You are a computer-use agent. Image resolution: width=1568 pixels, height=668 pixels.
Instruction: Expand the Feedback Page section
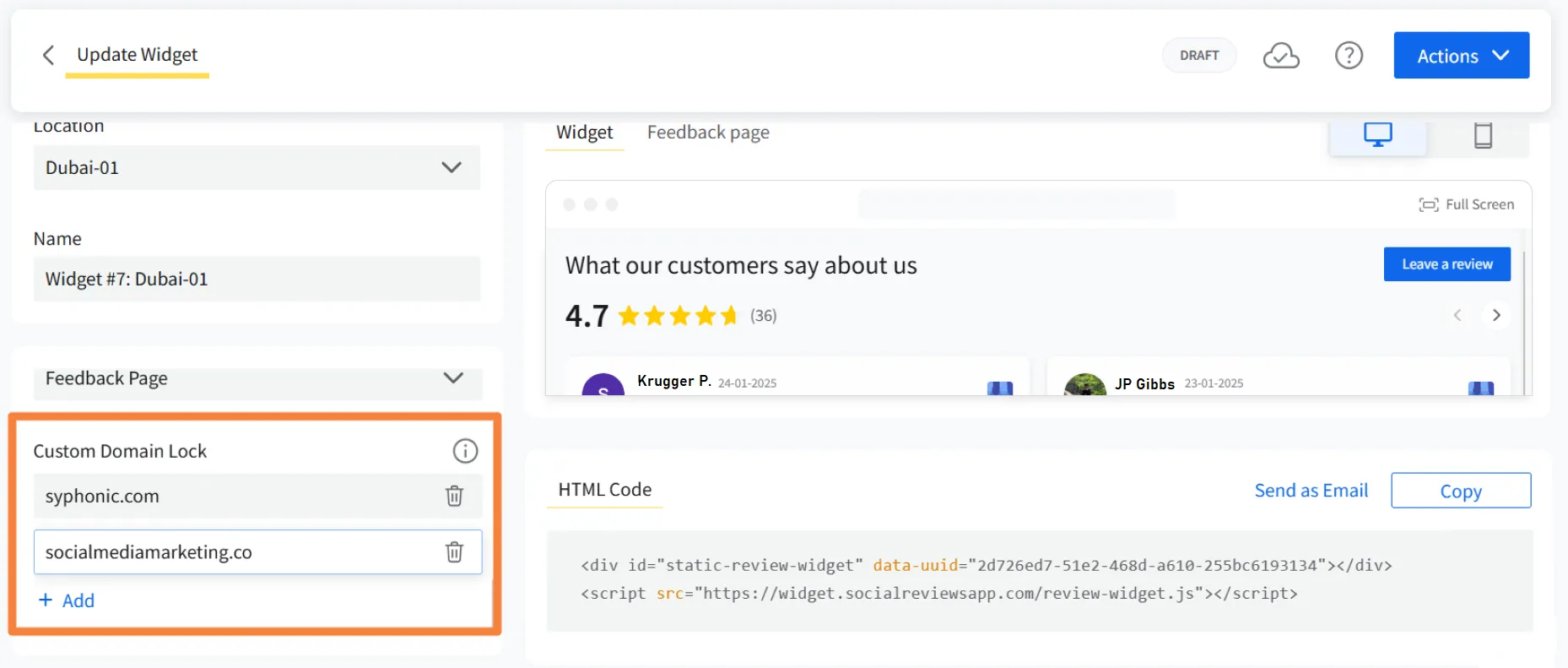257,378
